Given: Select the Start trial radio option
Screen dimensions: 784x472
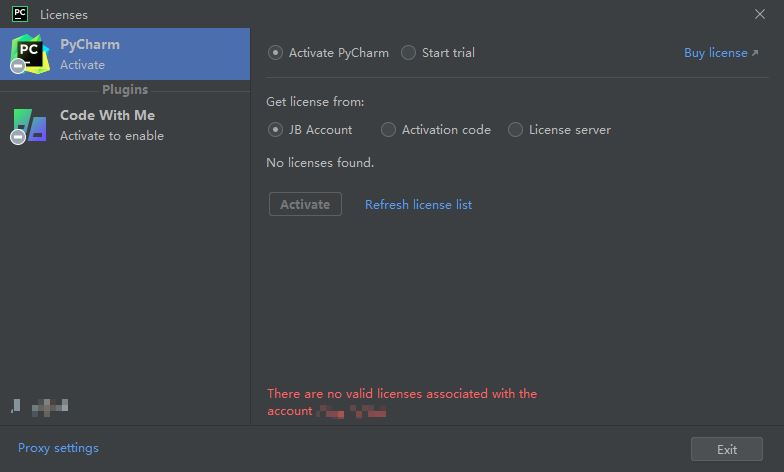Looking at the screenshot, I should pyautogui.click(x=408, y=52).
